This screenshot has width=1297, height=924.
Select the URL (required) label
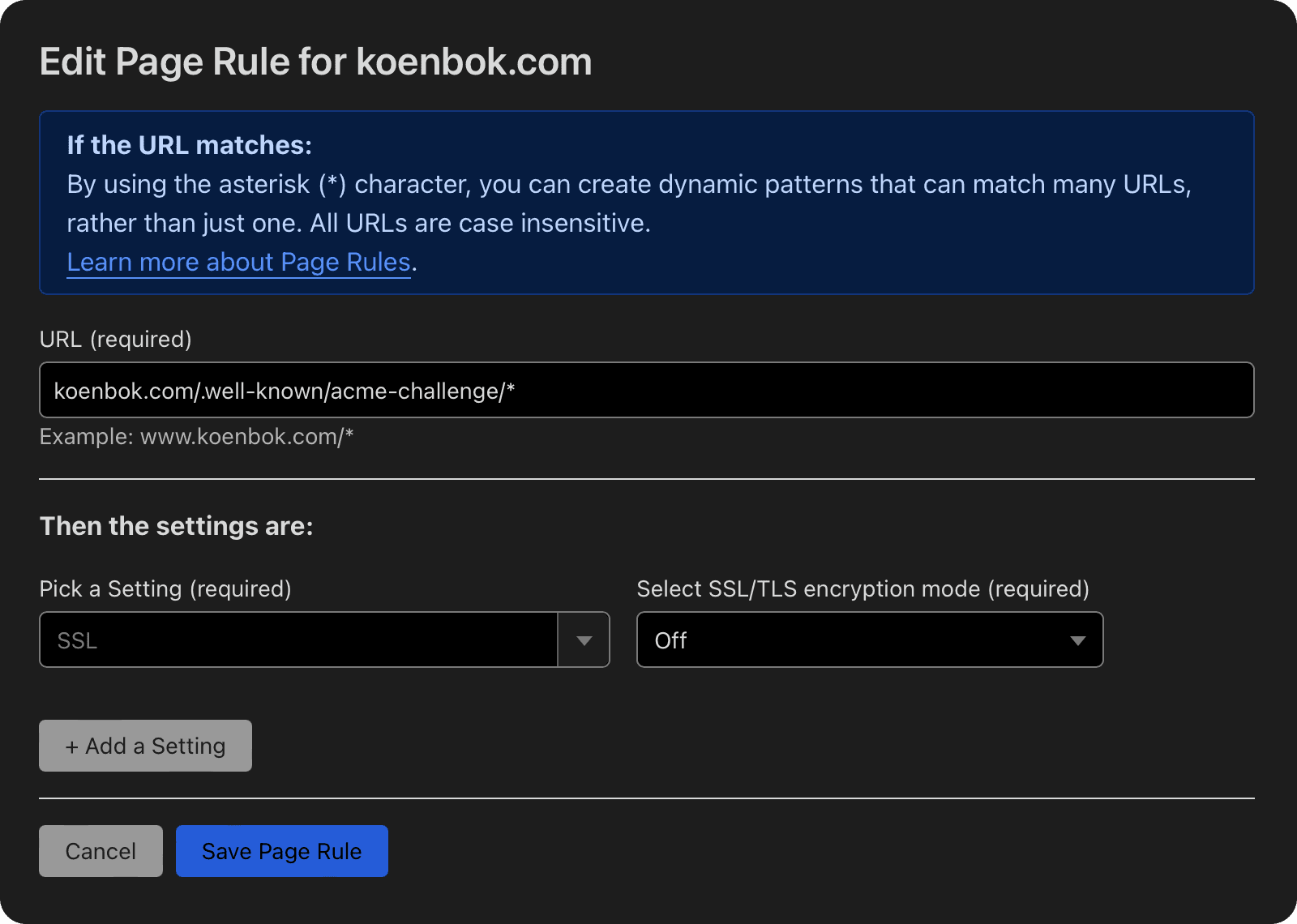click(115, 339)
